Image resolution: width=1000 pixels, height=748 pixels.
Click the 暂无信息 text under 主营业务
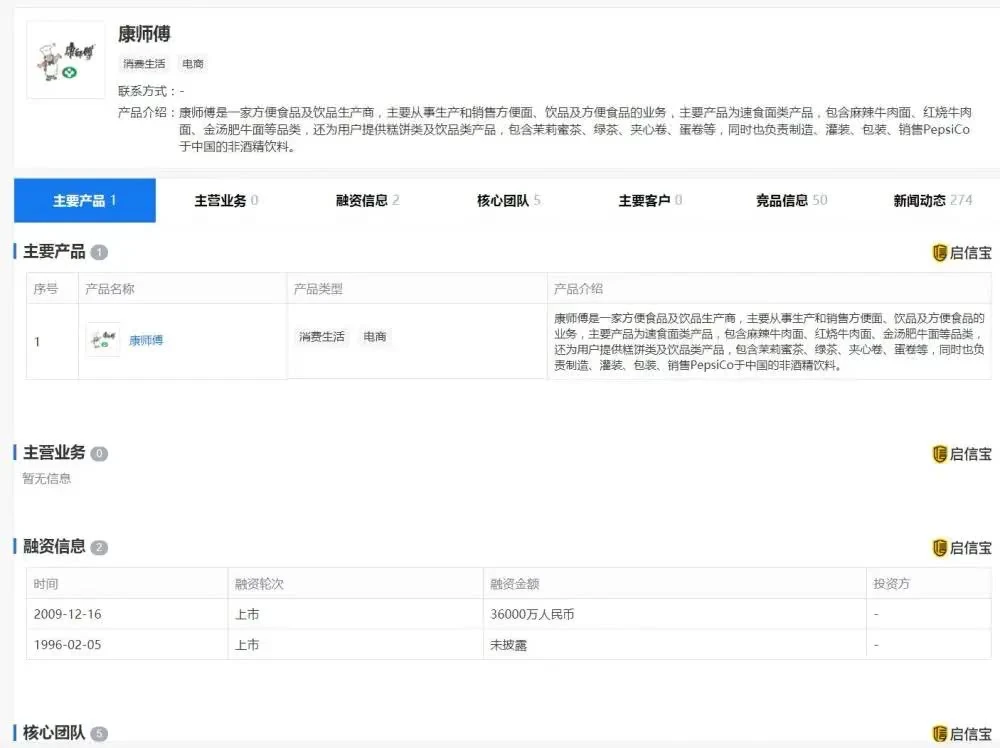coord(47,478)
